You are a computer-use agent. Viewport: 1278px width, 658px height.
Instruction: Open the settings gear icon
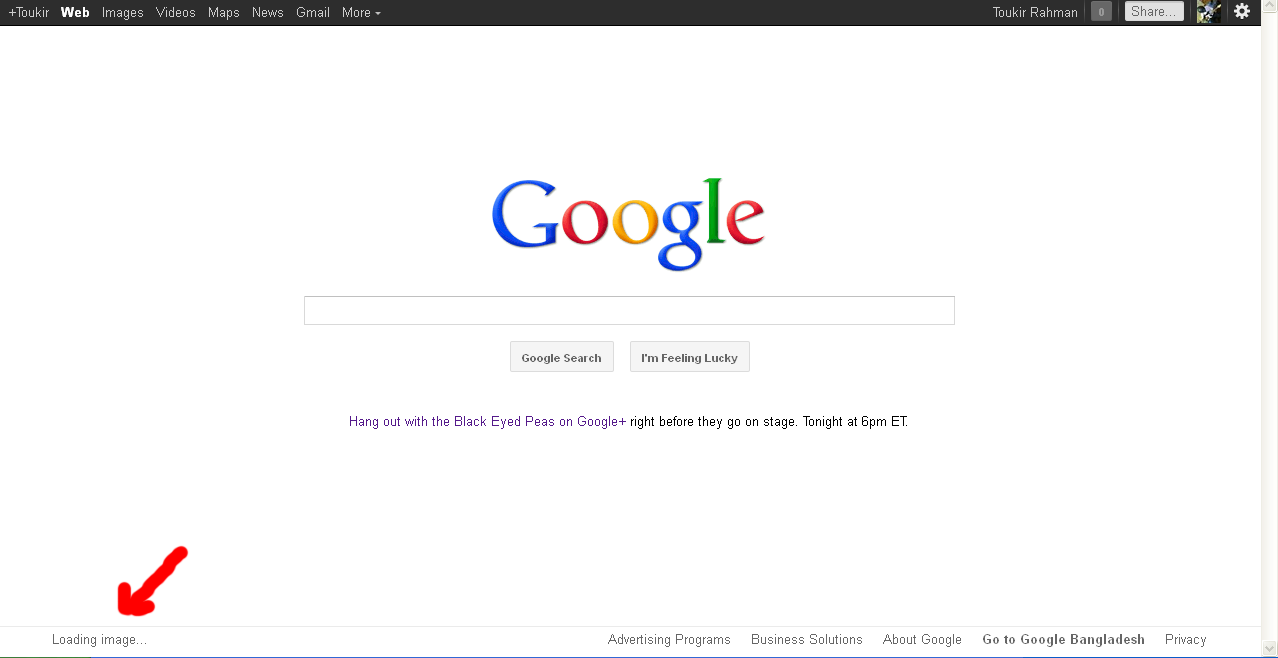coord(1241,12)
